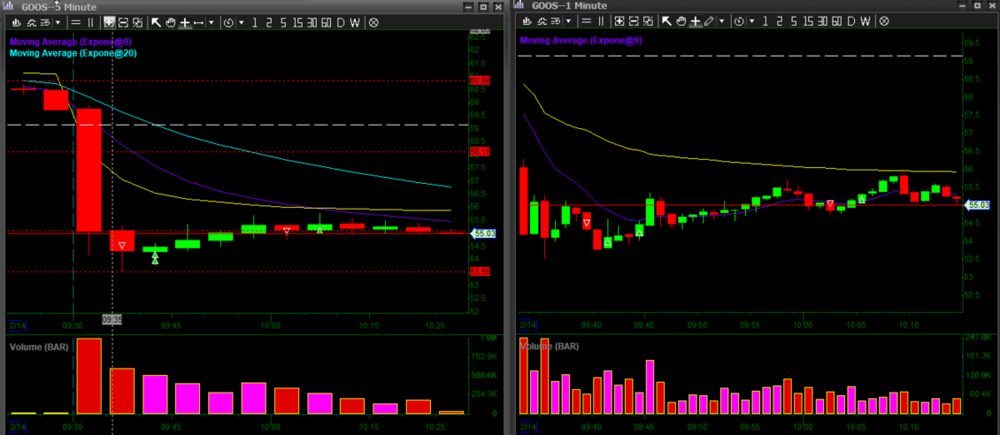Select the hand pan tool in the 5 Minute chart

tap(172, 21)
